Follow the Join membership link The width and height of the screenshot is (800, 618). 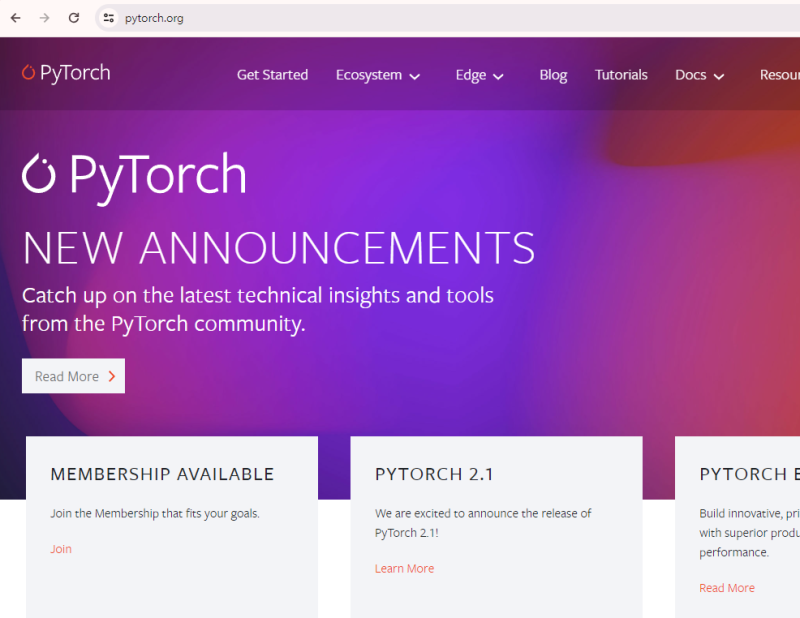(60, 549)
